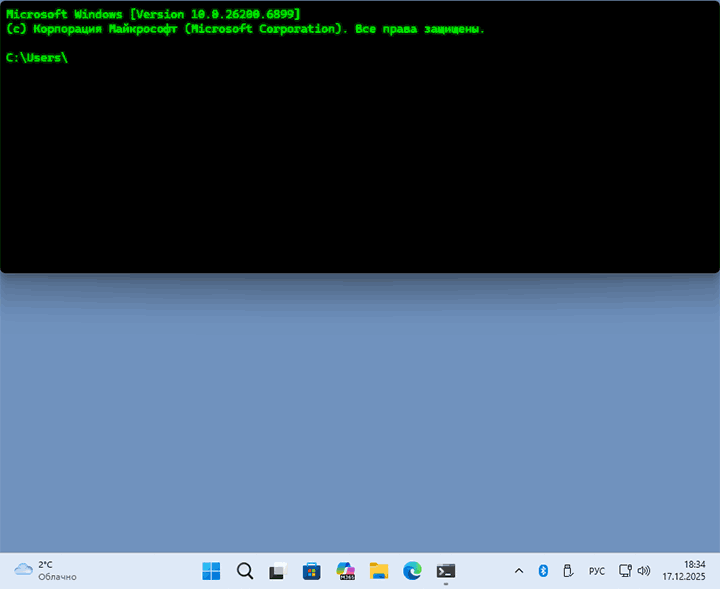Open the weather widget showing 2°C
Image resolution: width=720 pixels, height=589 pixels.
click(x=46, y=571)
